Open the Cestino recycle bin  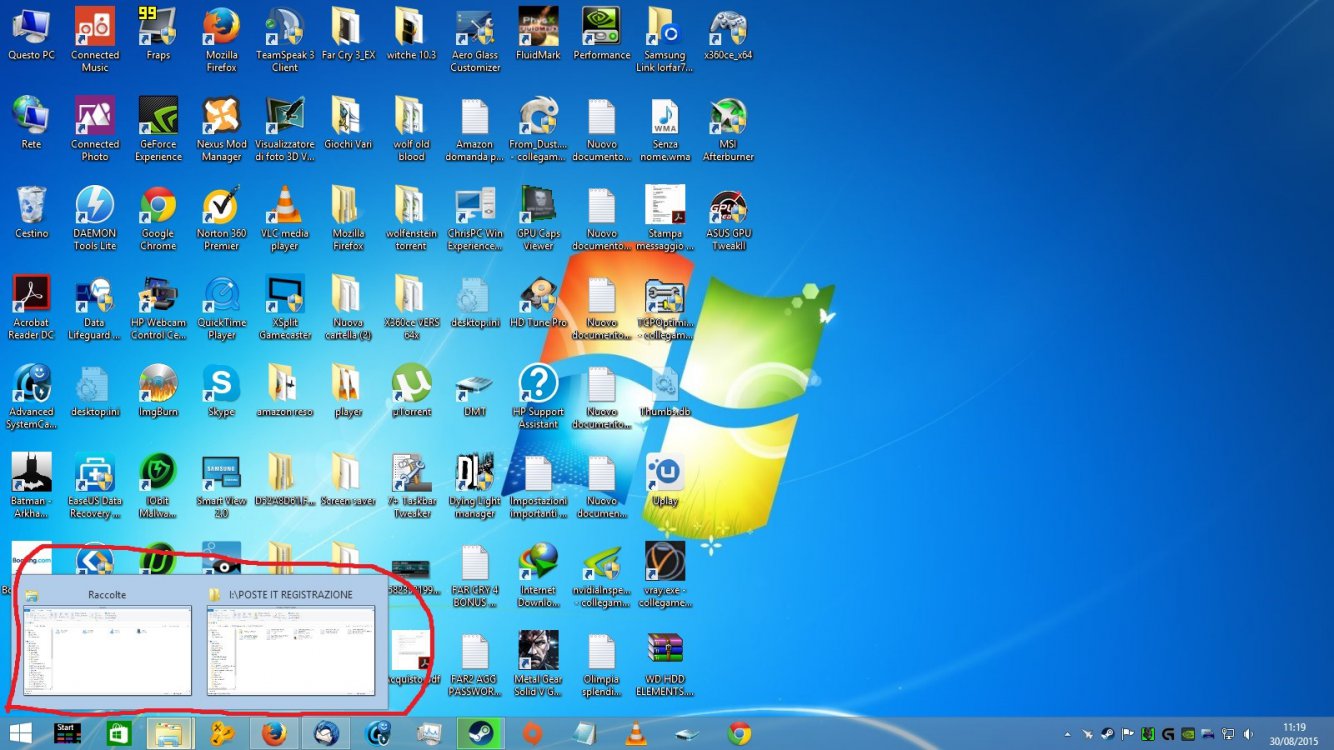[31, 212]
